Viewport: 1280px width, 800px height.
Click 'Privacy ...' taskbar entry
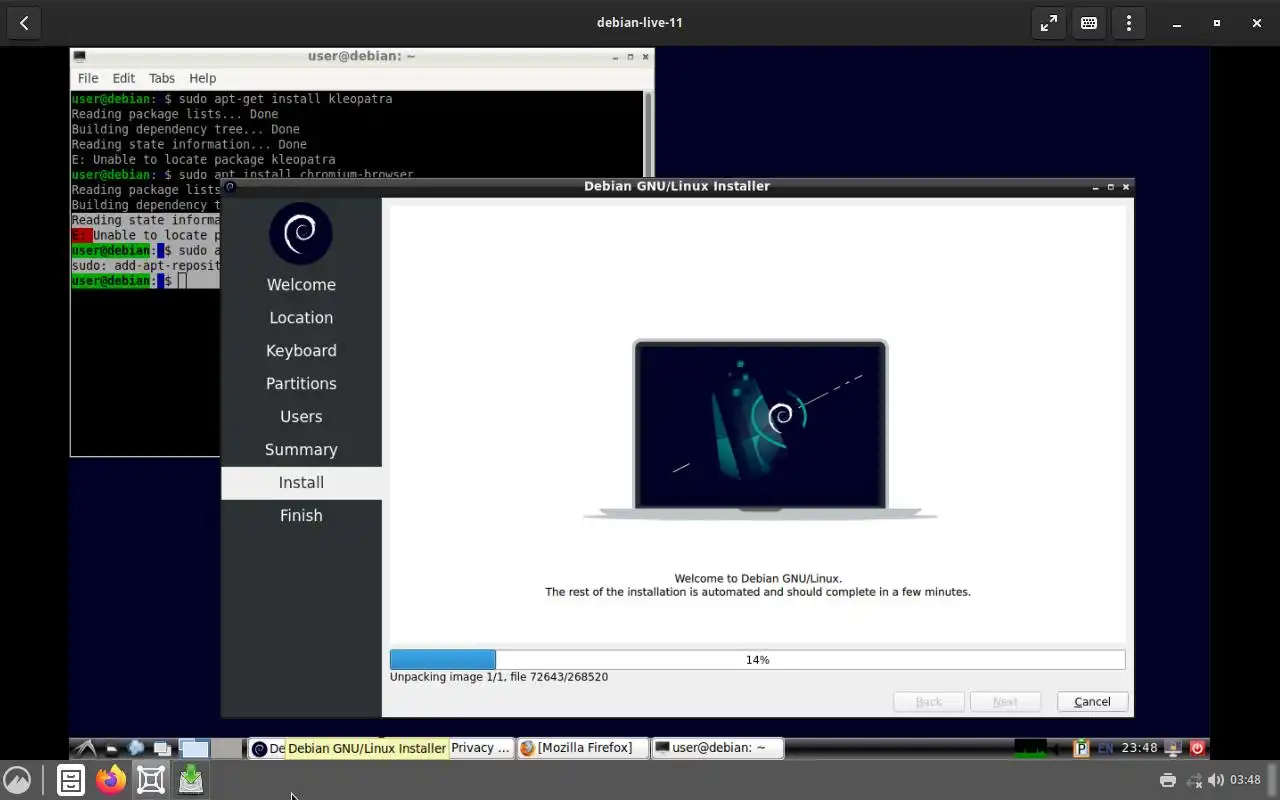(480, 748)
